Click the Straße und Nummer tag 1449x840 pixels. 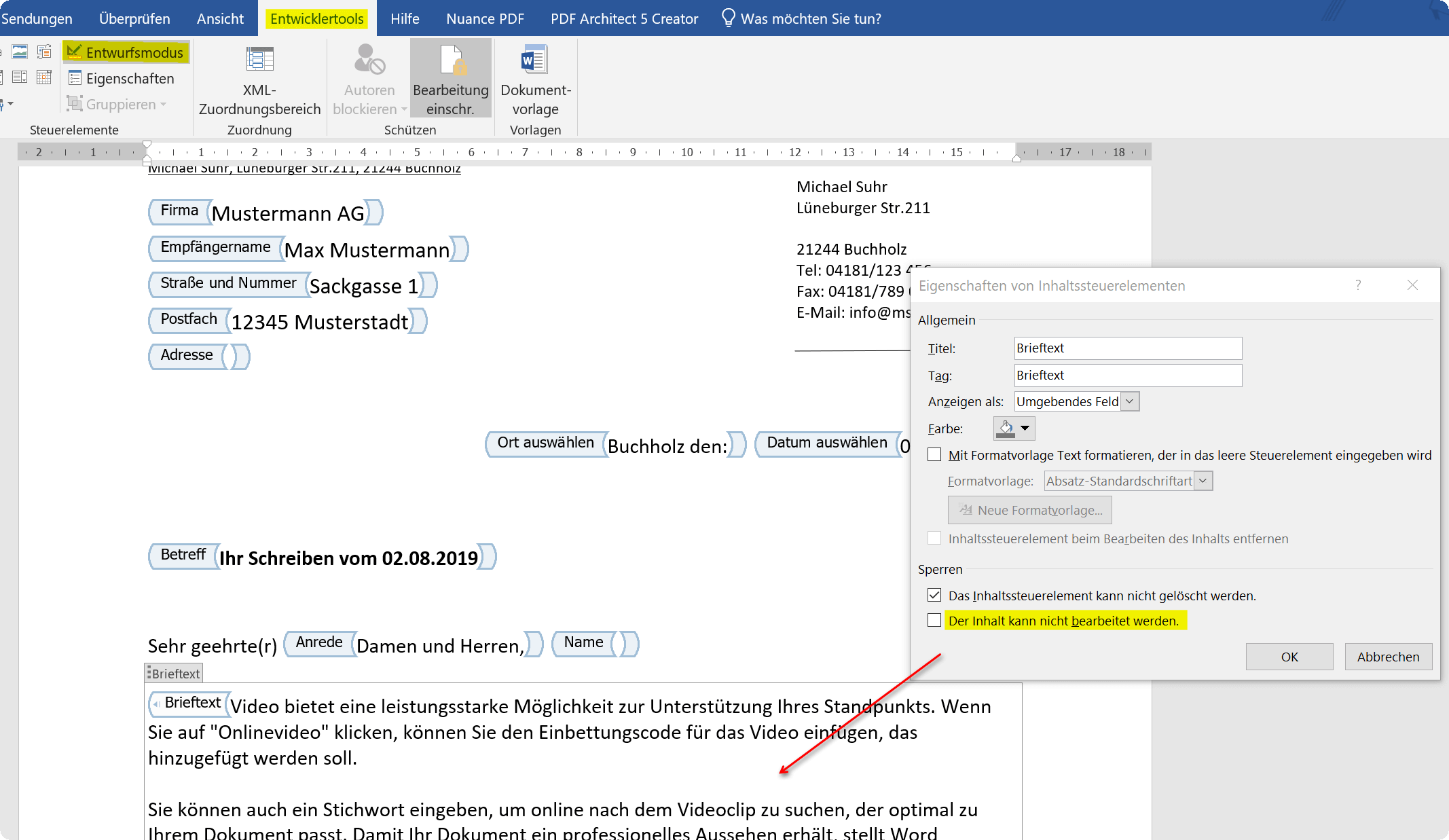click(x=228, y=283)
